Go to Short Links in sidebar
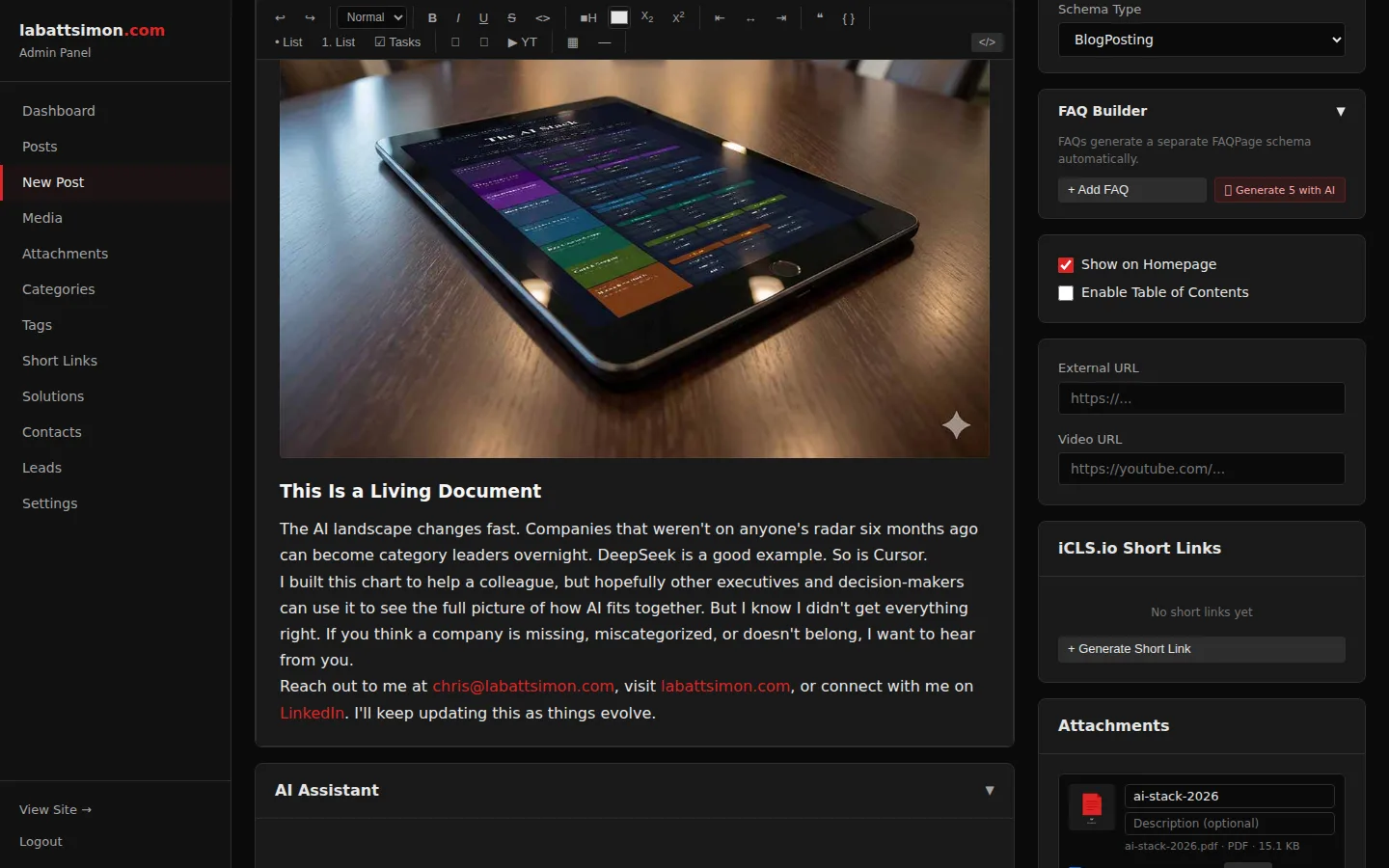Screen dimensions: 1389x868 click(x=60, y=361)
